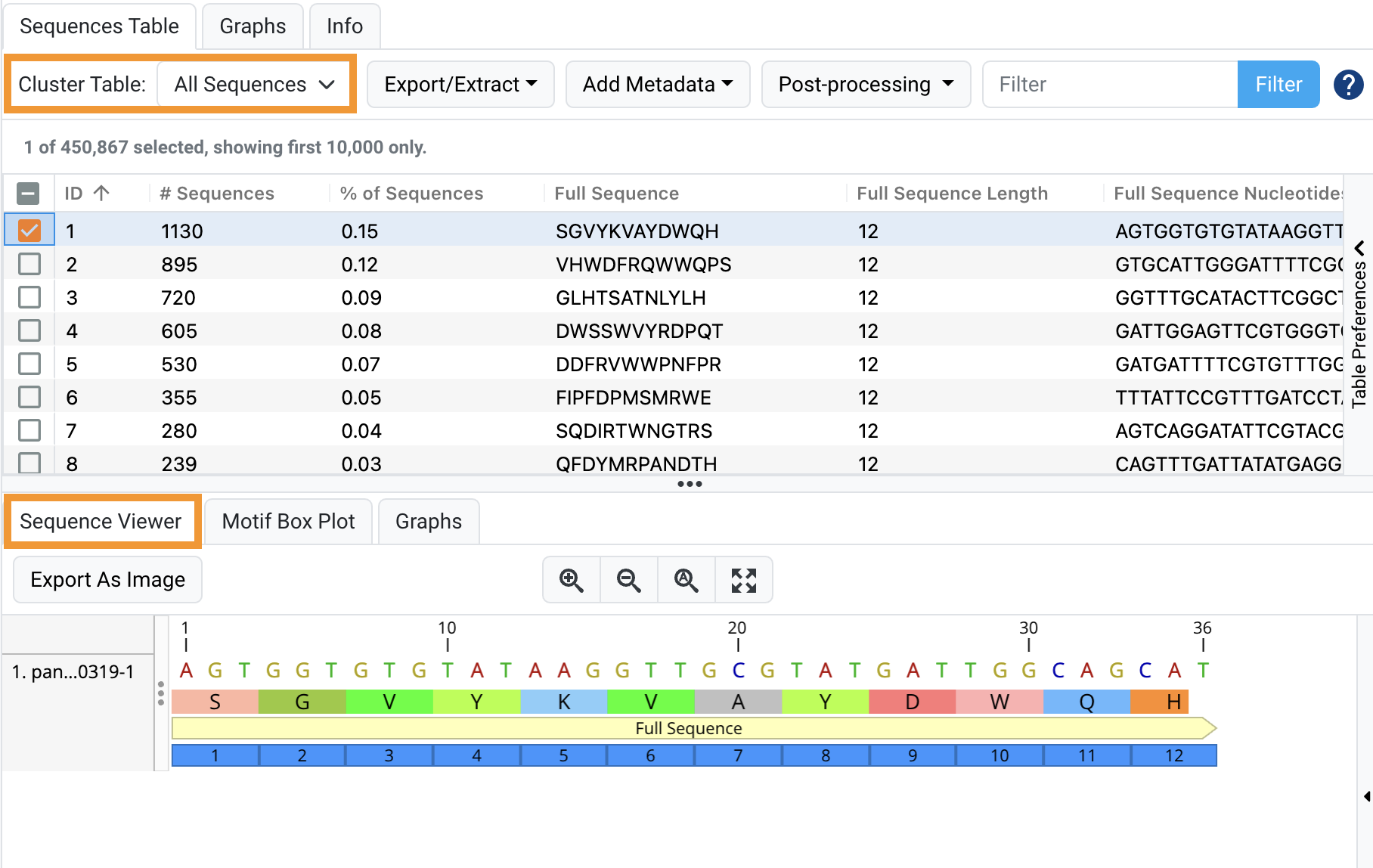Click the blue K amino acid block

(x=564, y=702)
